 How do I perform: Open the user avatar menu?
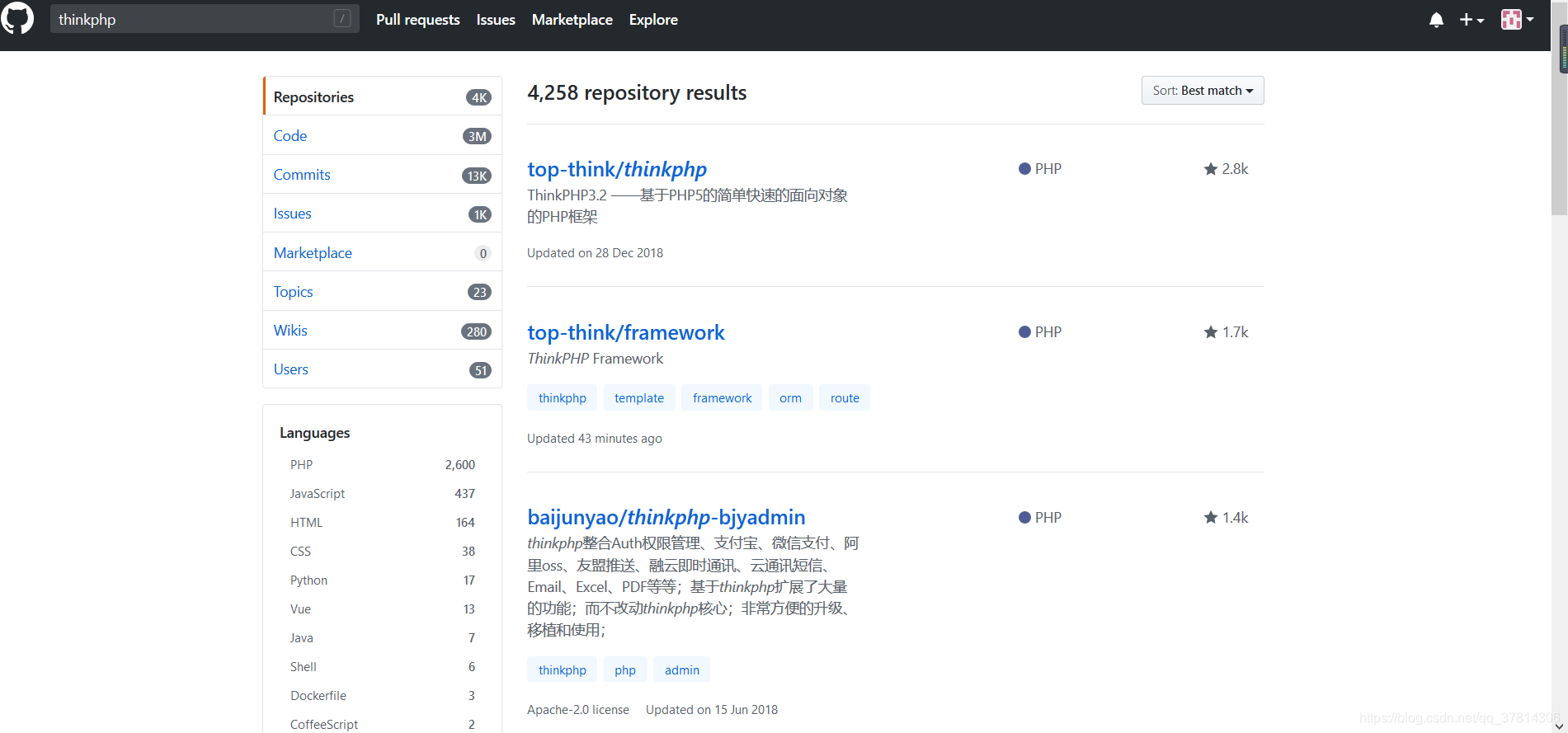pos(1517,20)
